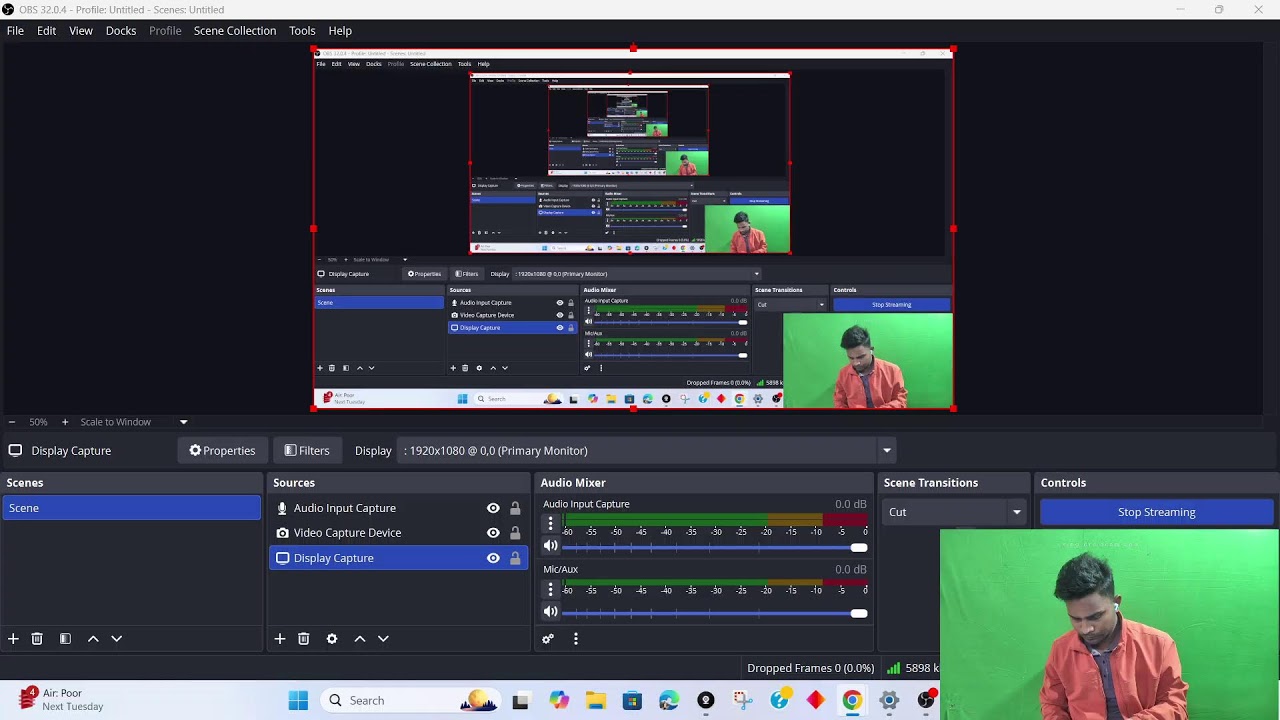Open Microsoft Store from taskbar
Viewport: 1280px width, 720px height.
[x=632, y=700]
